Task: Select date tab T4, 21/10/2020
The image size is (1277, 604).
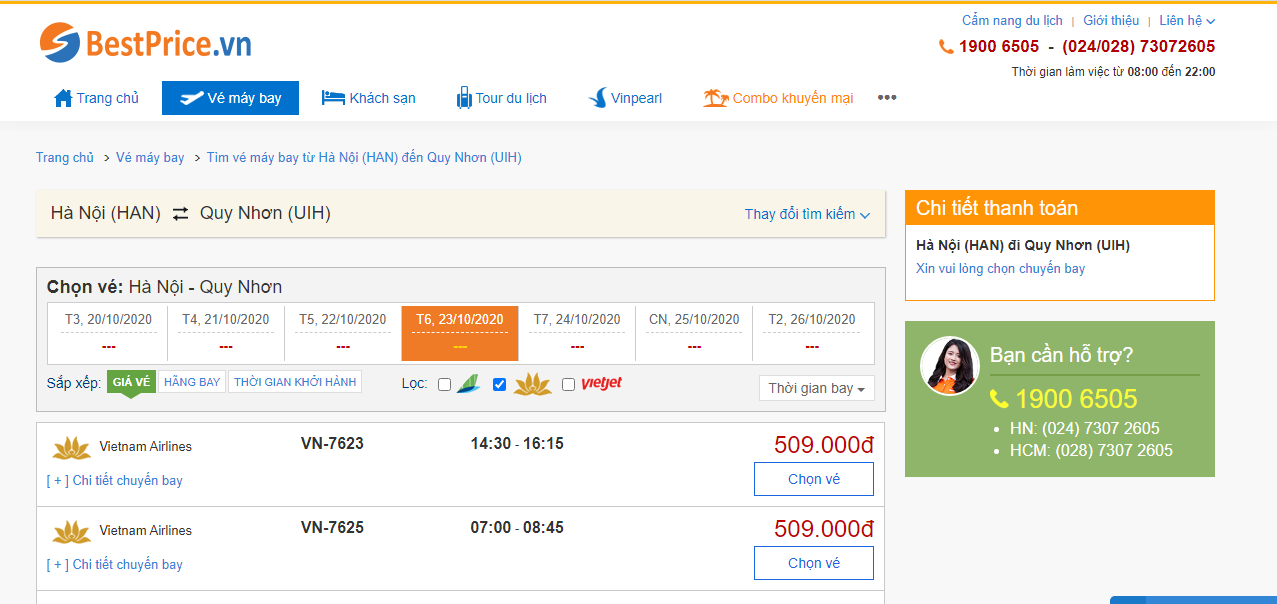Action: coord(226,332)
